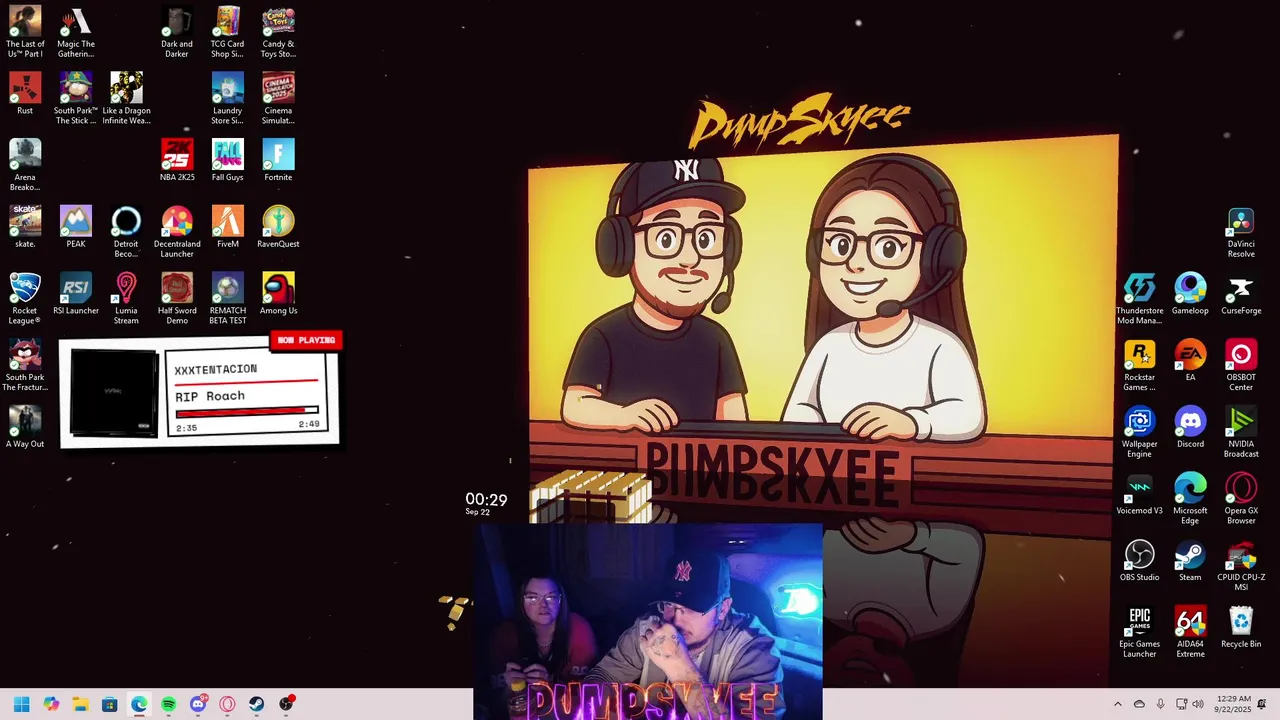
Task: Launch Half Sword Demo icon
Action: click(x=177, y=298)
